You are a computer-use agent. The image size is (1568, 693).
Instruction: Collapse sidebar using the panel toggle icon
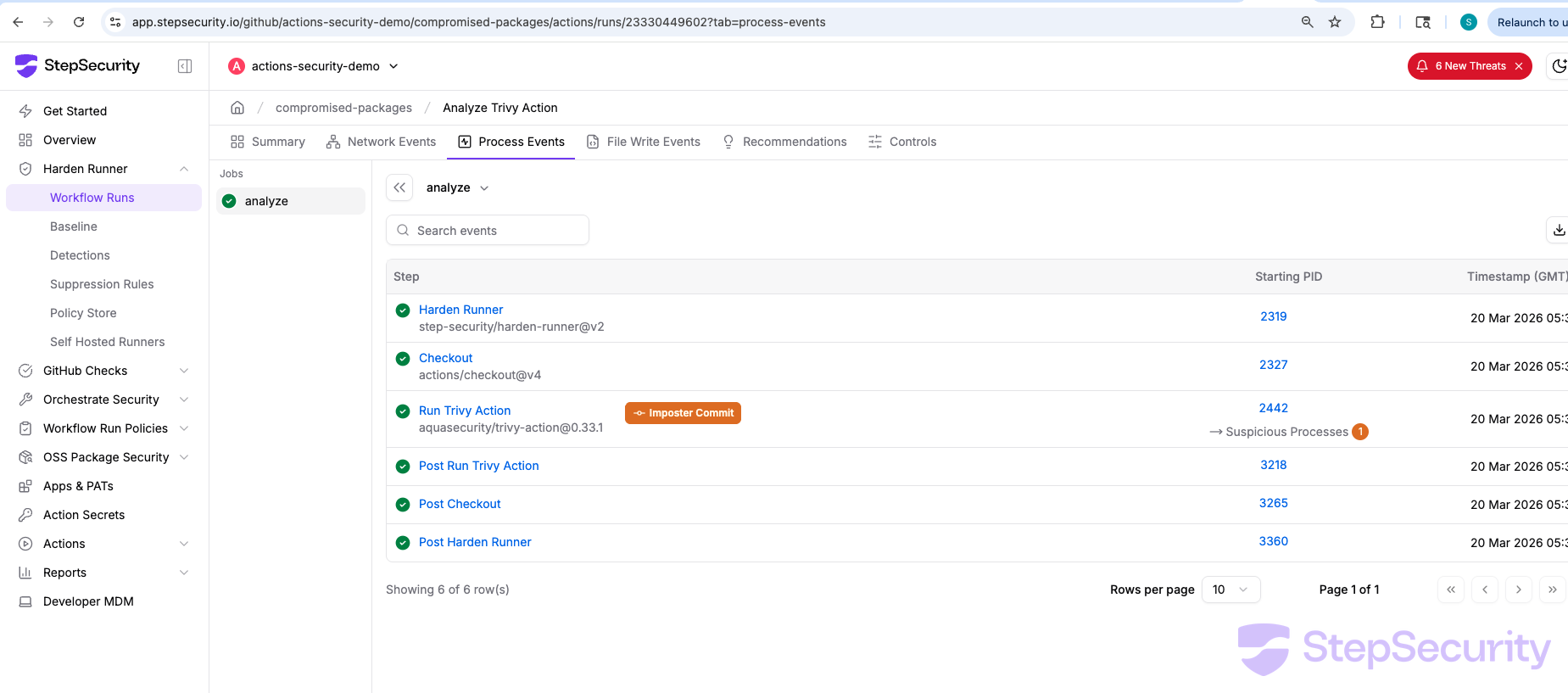(x=185, y=66)
